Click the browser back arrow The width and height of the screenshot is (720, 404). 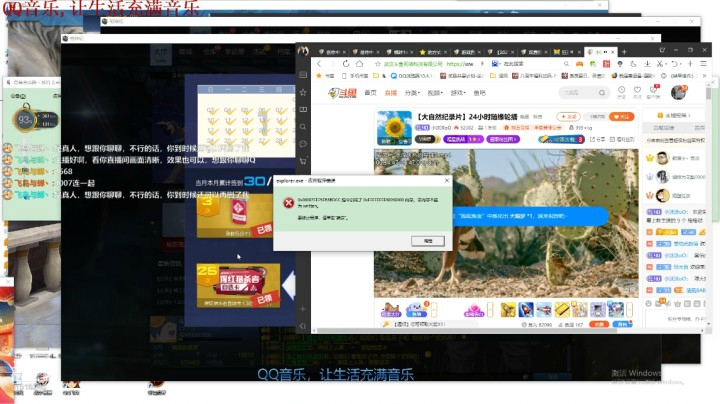[320, 64]
